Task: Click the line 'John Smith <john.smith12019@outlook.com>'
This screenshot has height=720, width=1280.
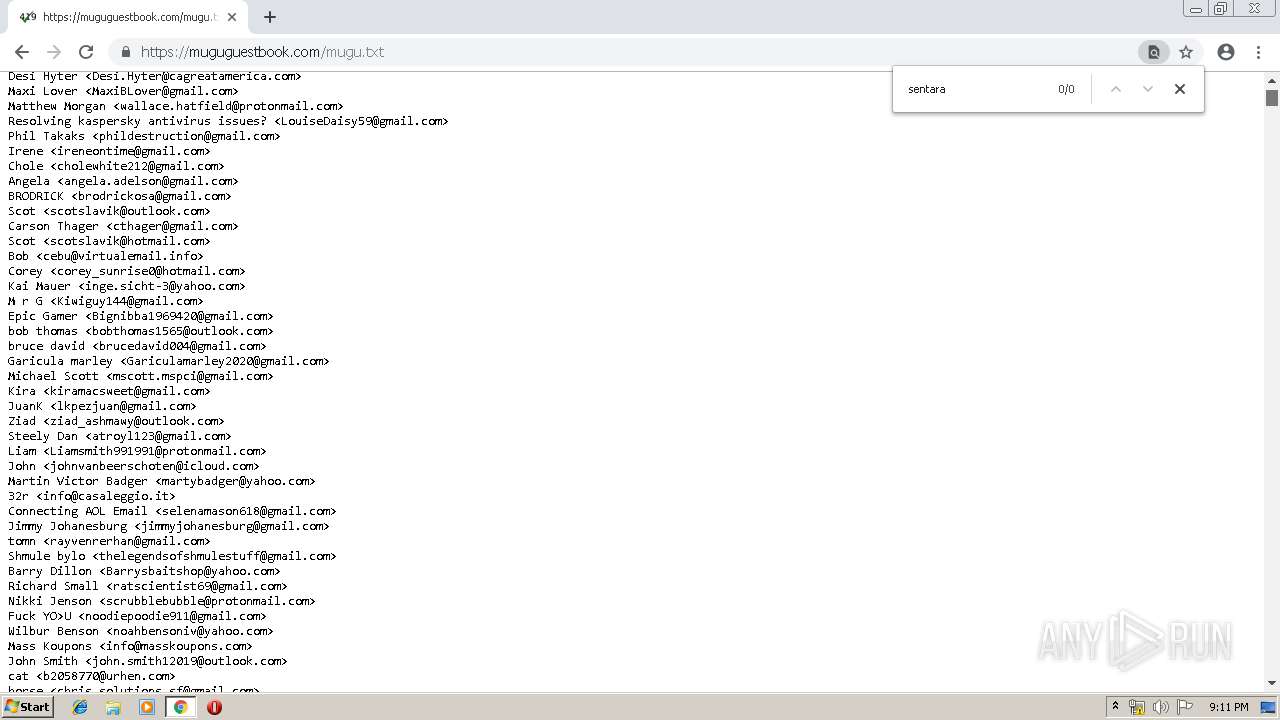Action: pyautogui.click(x=148, y=661)
